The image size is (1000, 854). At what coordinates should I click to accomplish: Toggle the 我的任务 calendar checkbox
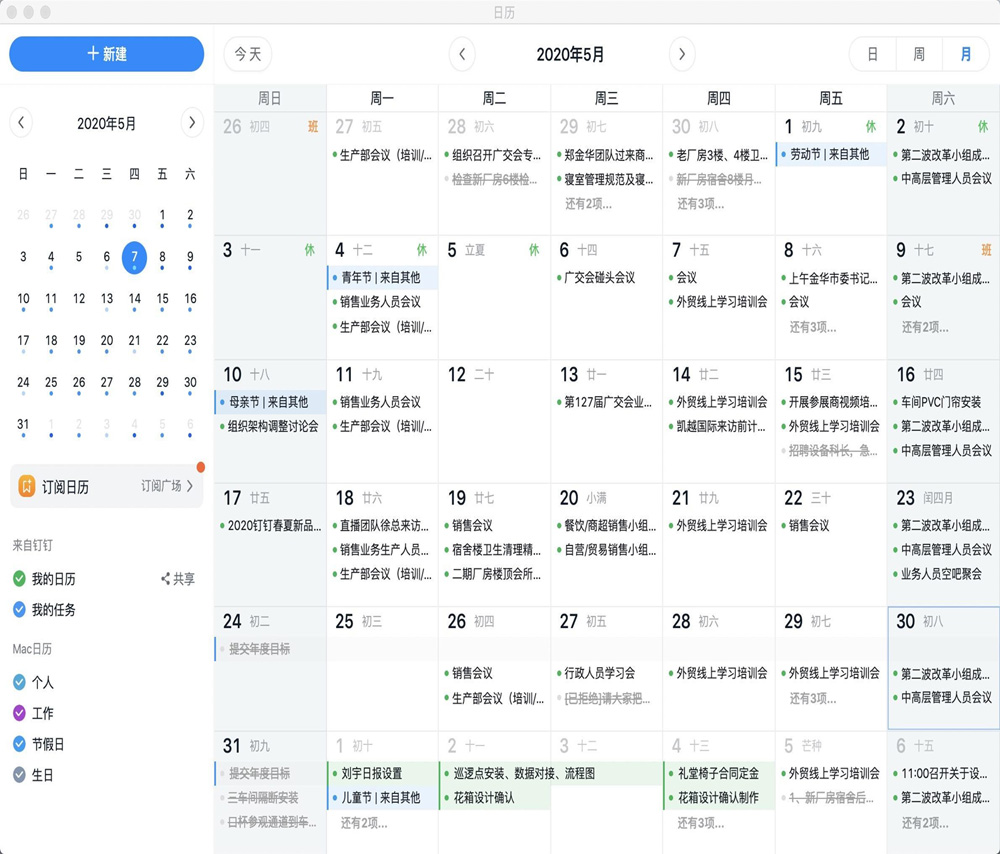click(x=19, y=609)
